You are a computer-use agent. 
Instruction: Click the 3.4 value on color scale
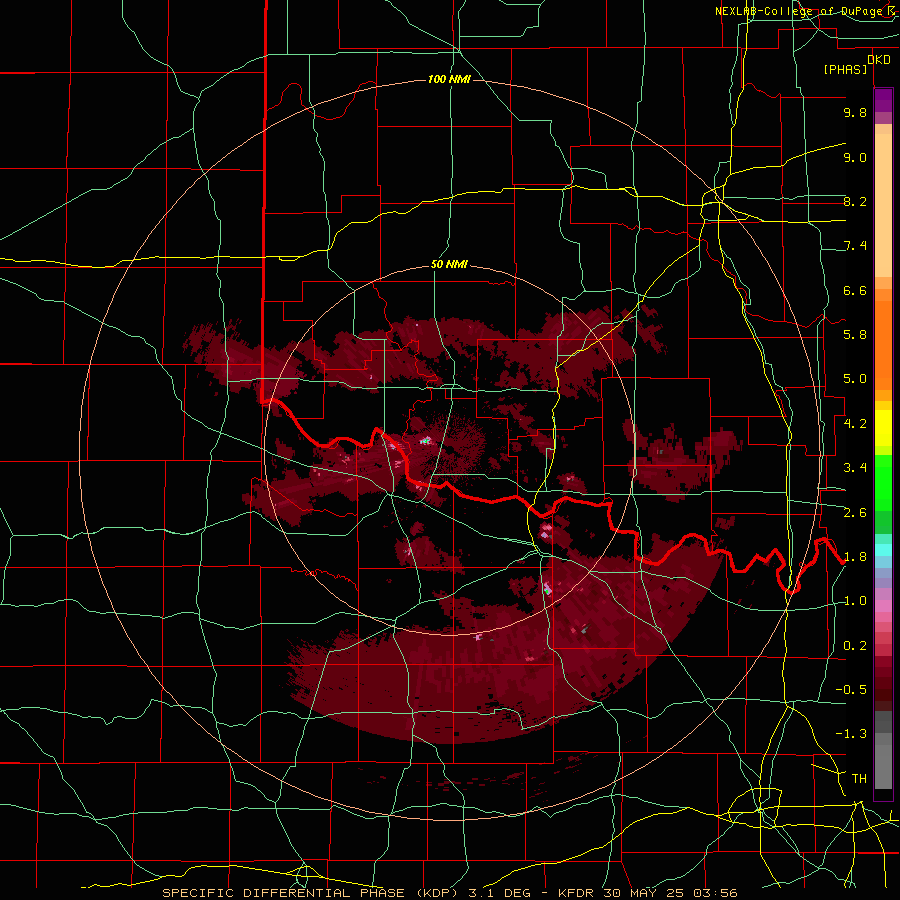(x=855, y=468)
